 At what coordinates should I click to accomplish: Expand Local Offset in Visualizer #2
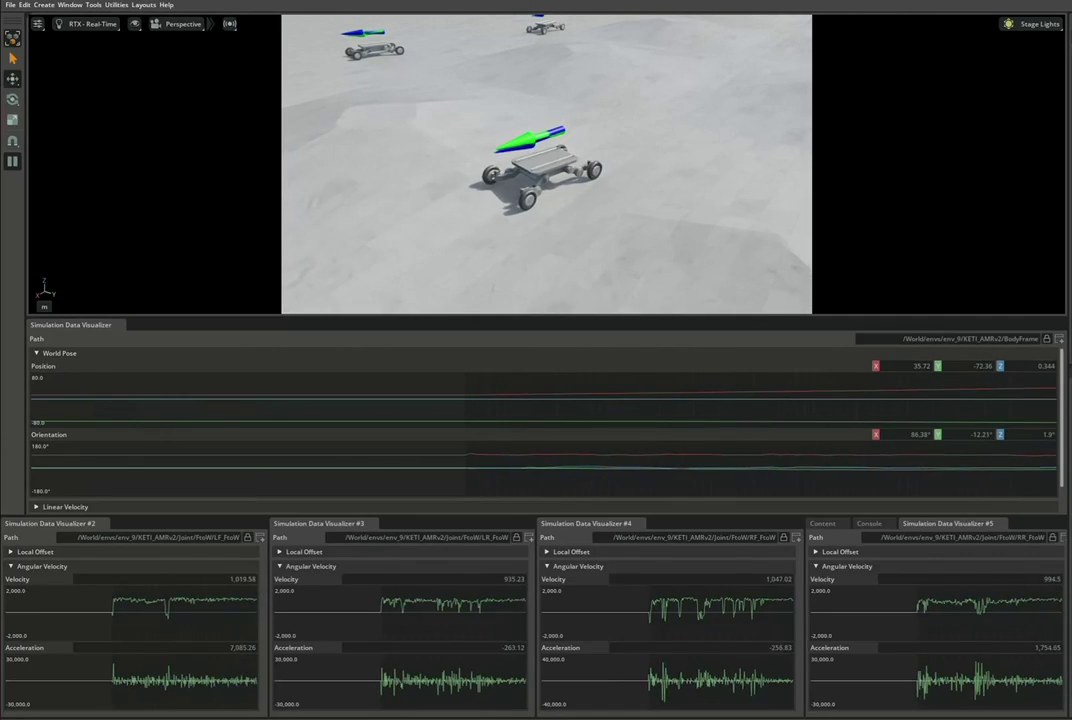click(x=11, y=552)
